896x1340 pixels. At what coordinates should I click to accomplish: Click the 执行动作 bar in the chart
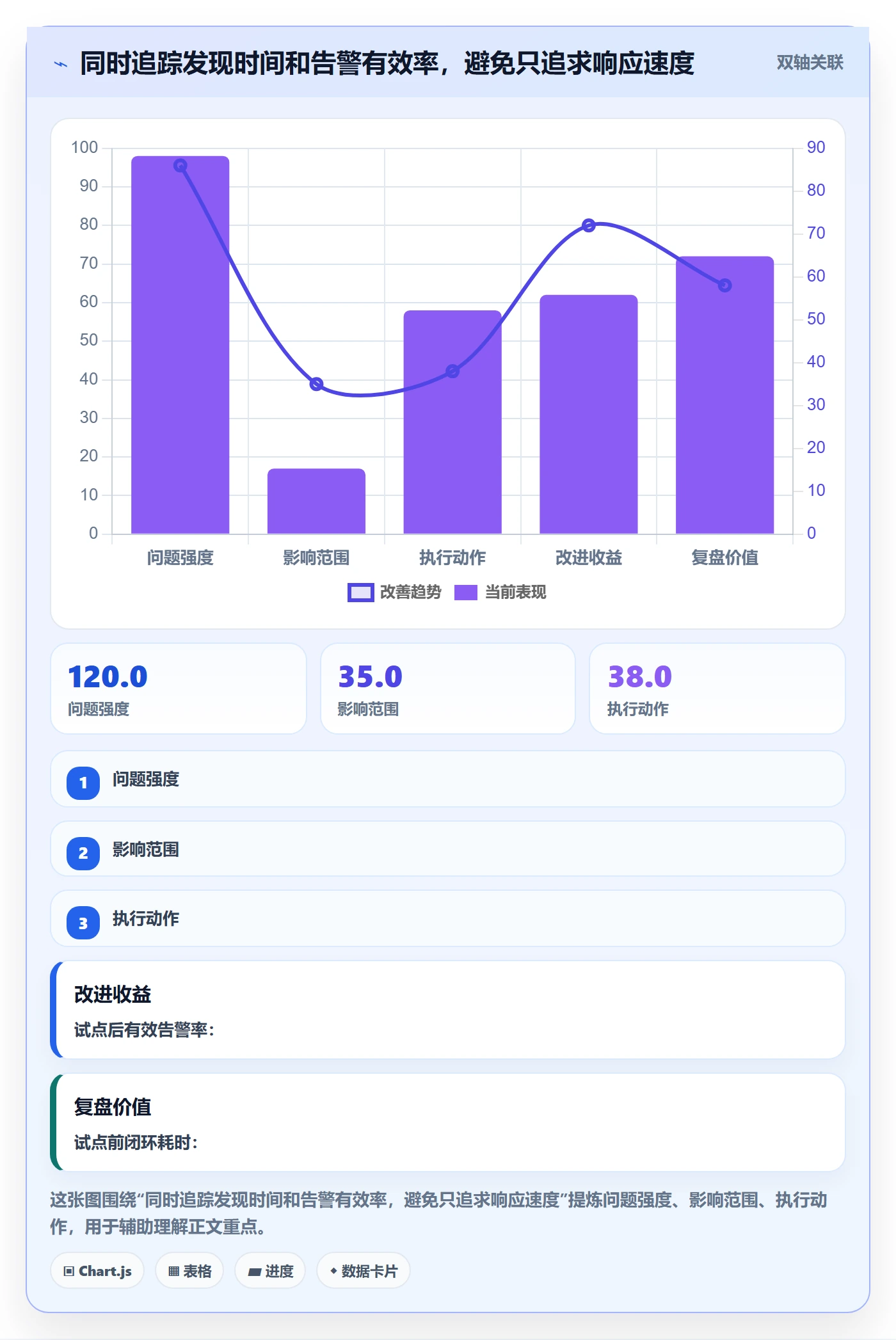tap(452, 422)
